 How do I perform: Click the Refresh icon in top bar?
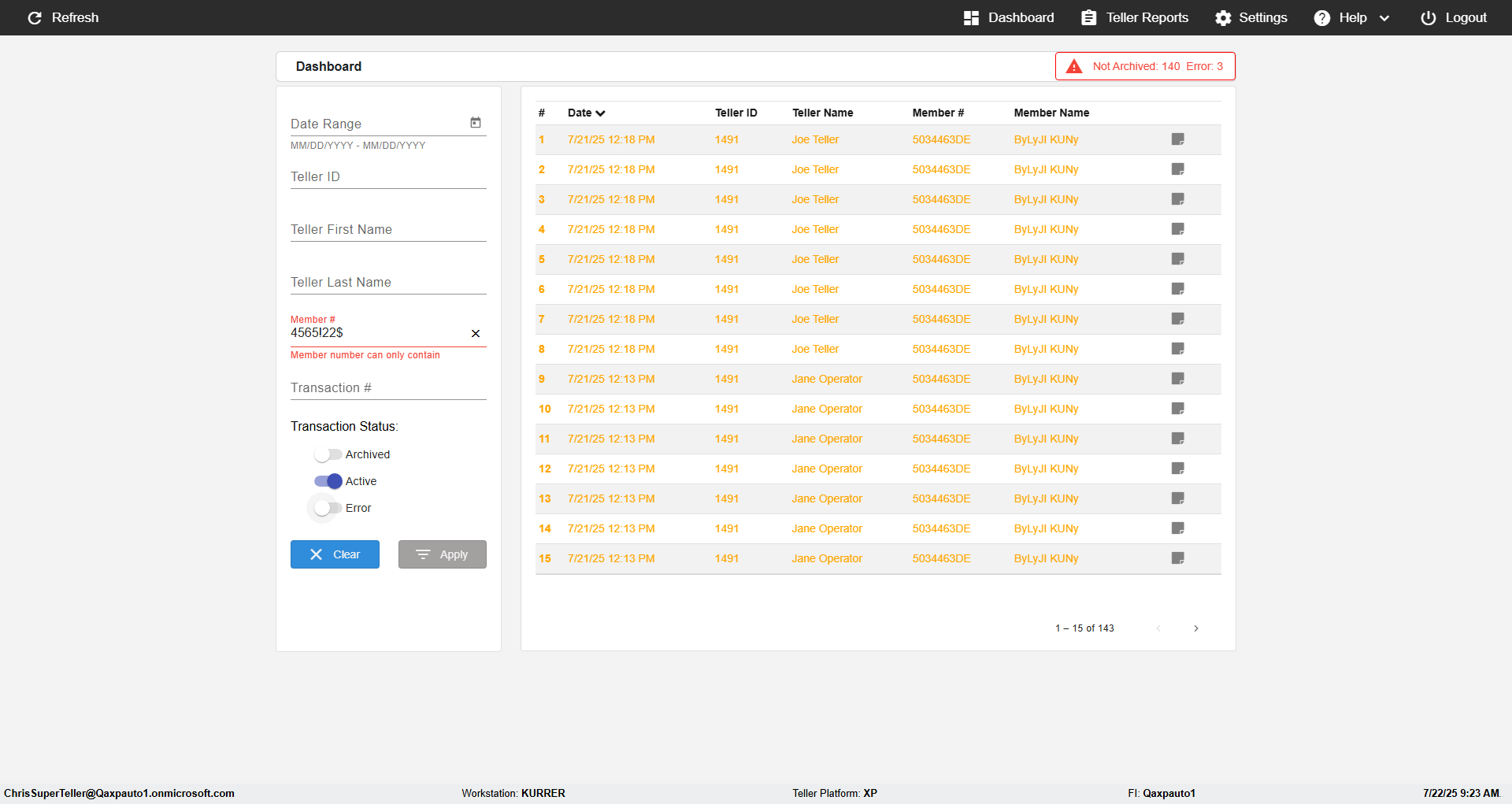tap(35, 17)
